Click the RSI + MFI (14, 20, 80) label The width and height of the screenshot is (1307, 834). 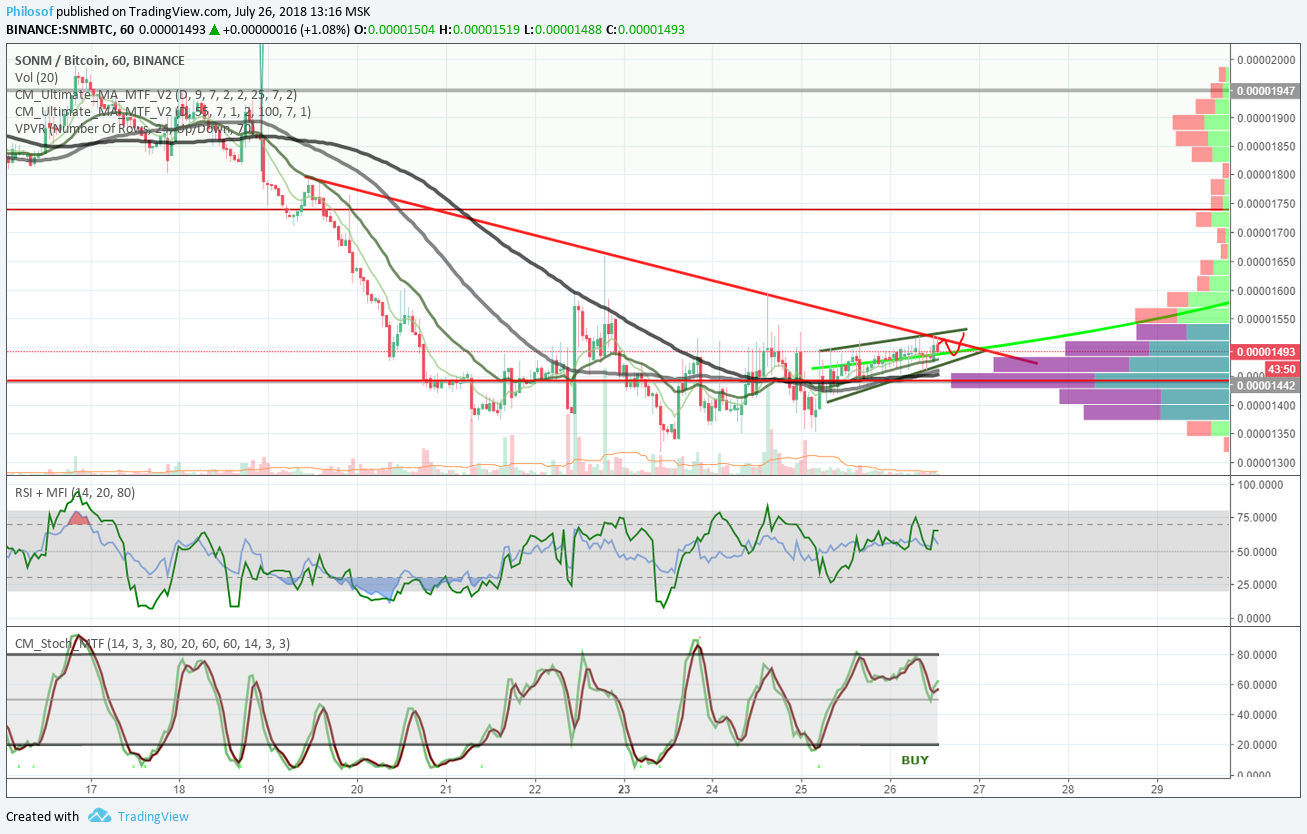tap(74, 493)
